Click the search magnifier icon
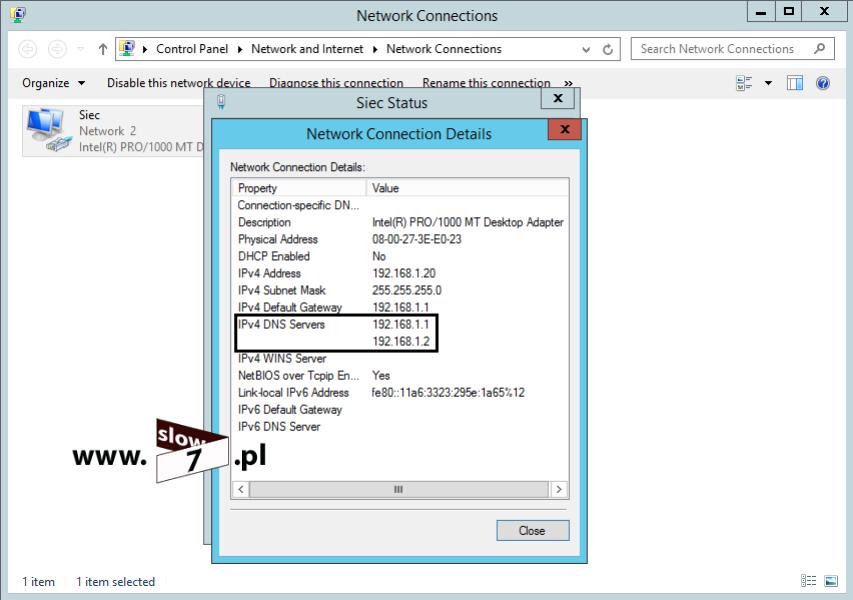853x600 pixels. tap(819, 48)
